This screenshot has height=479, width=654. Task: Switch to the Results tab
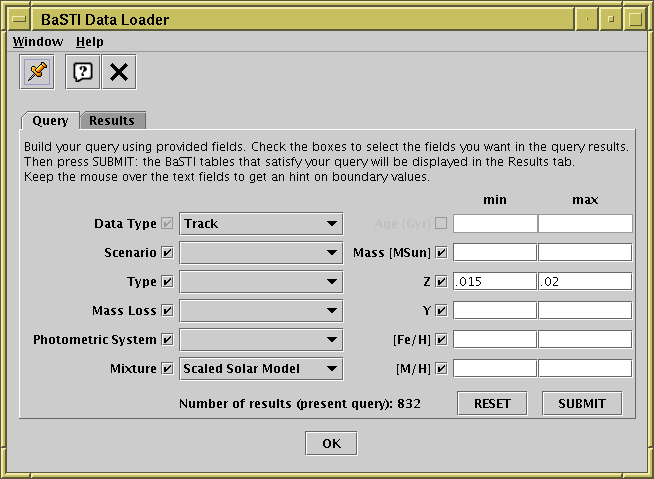(x=112, y=121)
